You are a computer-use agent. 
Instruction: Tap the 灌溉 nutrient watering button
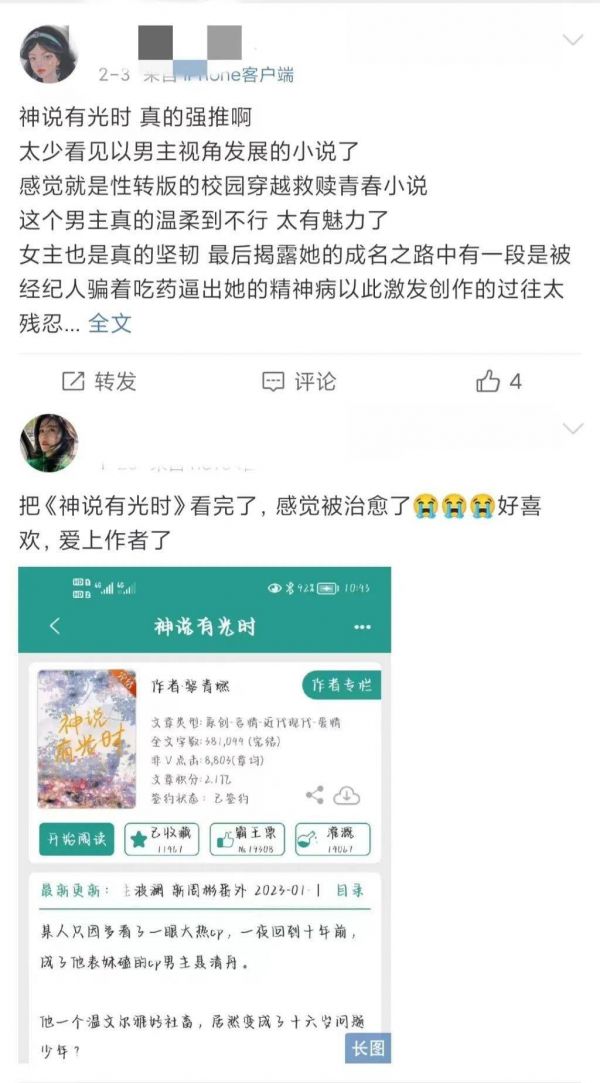click(x=333, y=839)
